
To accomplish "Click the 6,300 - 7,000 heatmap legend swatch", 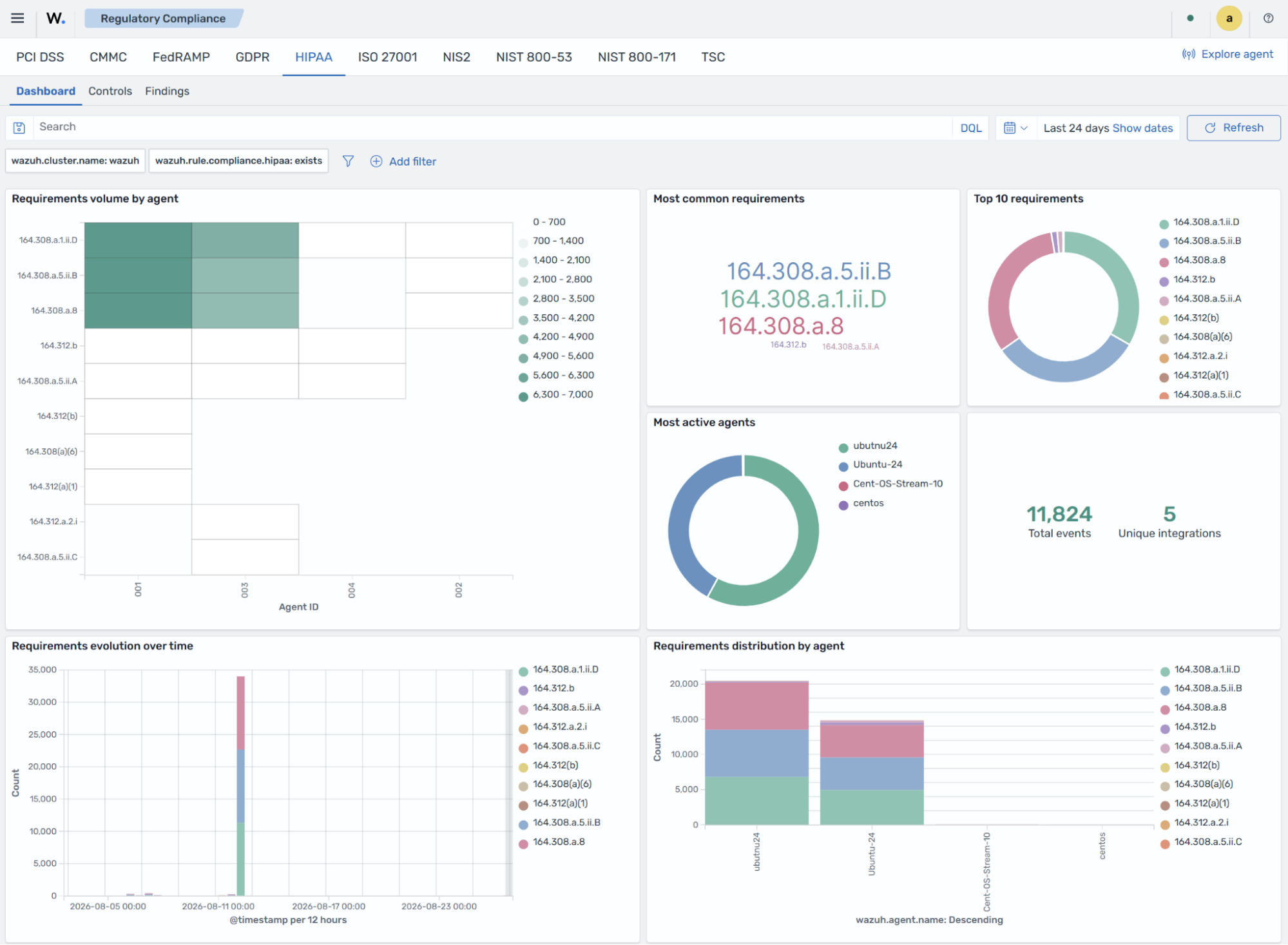I will coord(523,396).
